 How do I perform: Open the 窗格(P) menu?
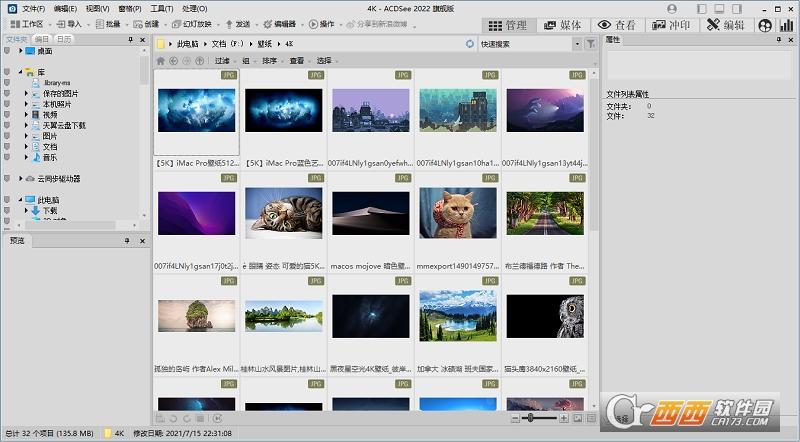click(x=130, y=9)
